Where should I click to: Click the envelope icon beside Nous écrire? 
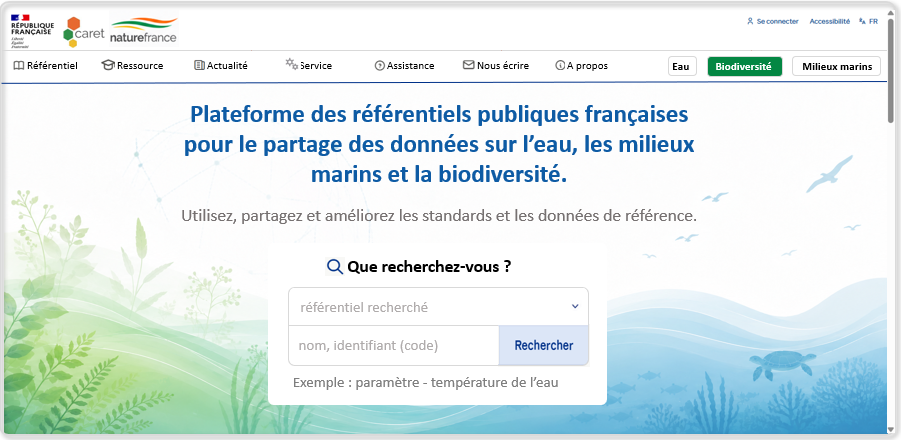pyautogui.click(x=468, y=65)
